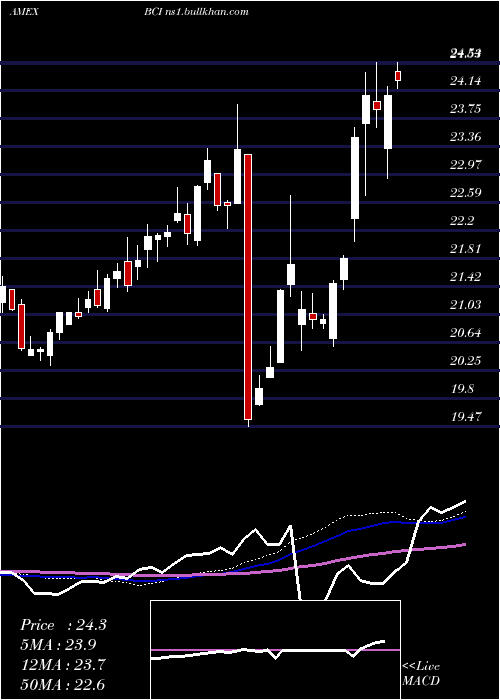Click the 23.36 price axis label
The height and width of the screenshot is (700, 500).
click(466, 137)
